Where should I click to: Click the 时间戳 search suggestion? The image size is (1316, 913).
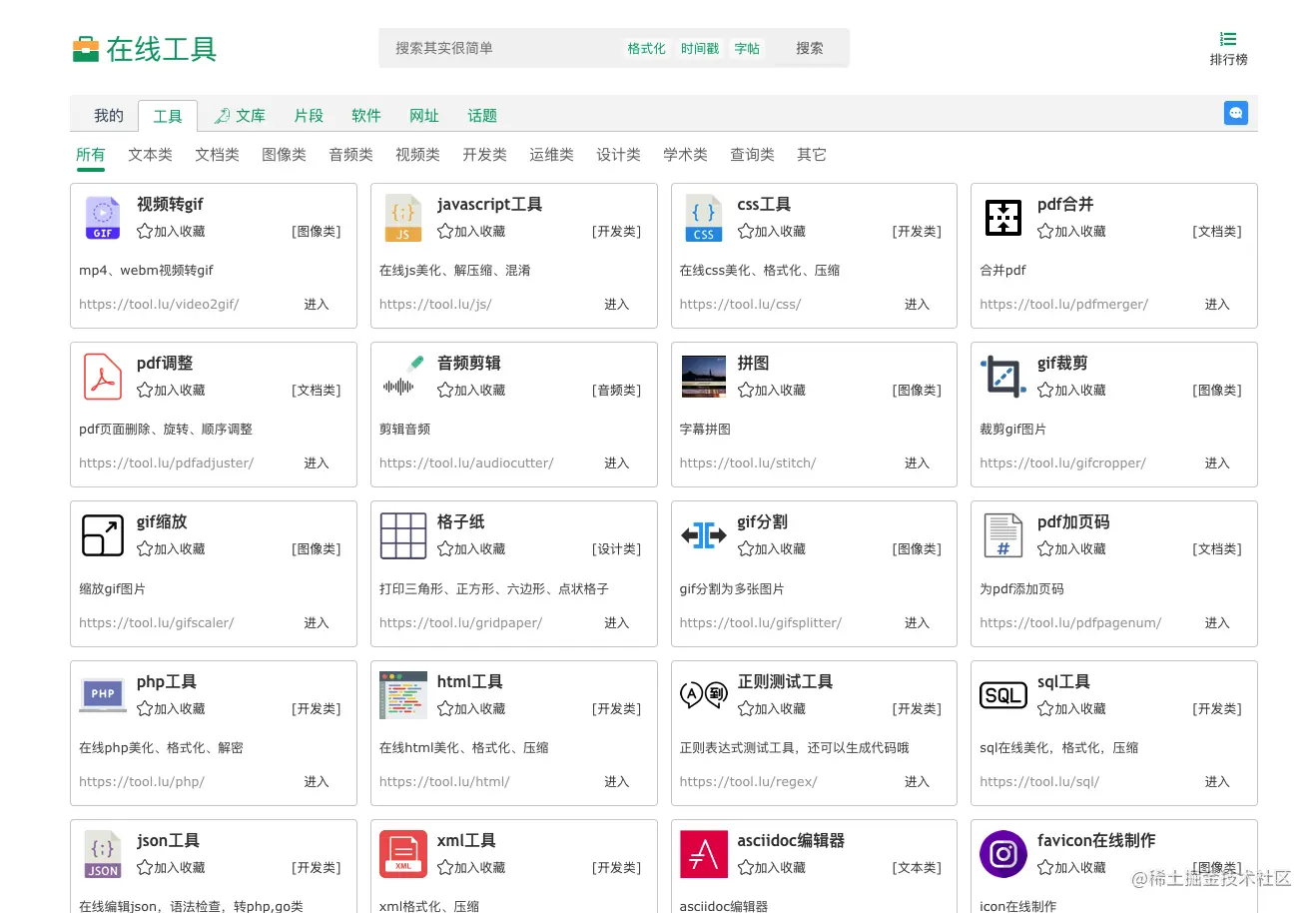click(700, 49)
